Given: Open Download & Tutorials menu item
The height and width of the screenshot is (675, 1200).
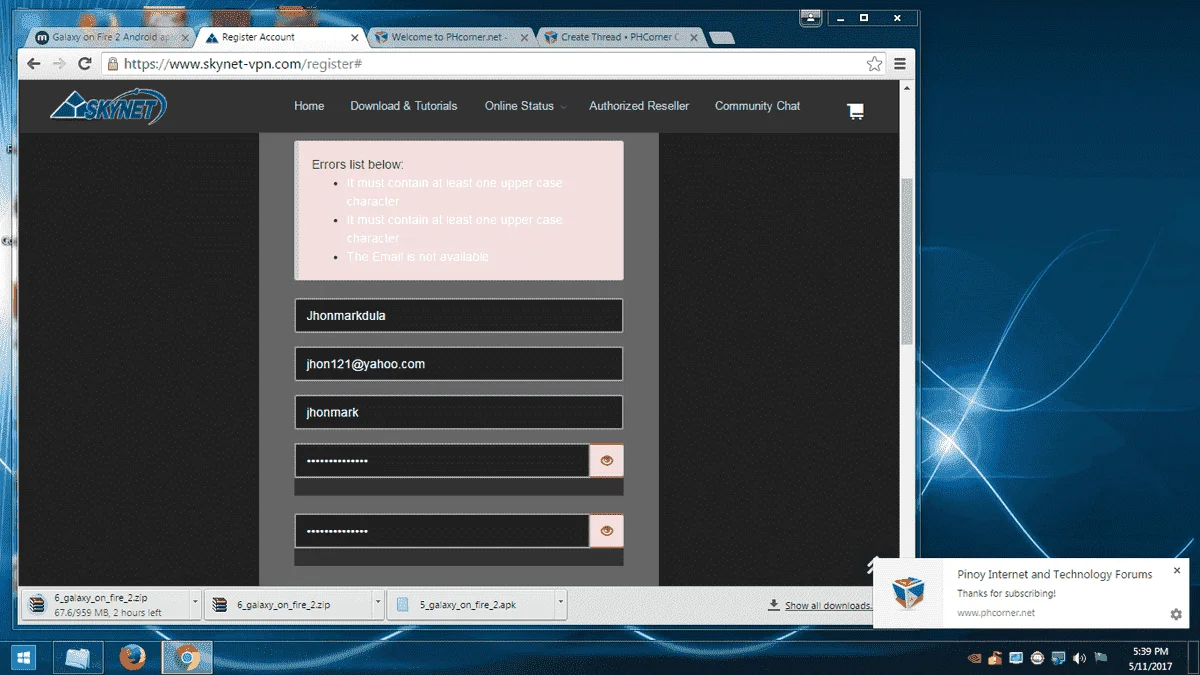Looking at the screenshot, I should pyautogui.click(x=404, y=106).
